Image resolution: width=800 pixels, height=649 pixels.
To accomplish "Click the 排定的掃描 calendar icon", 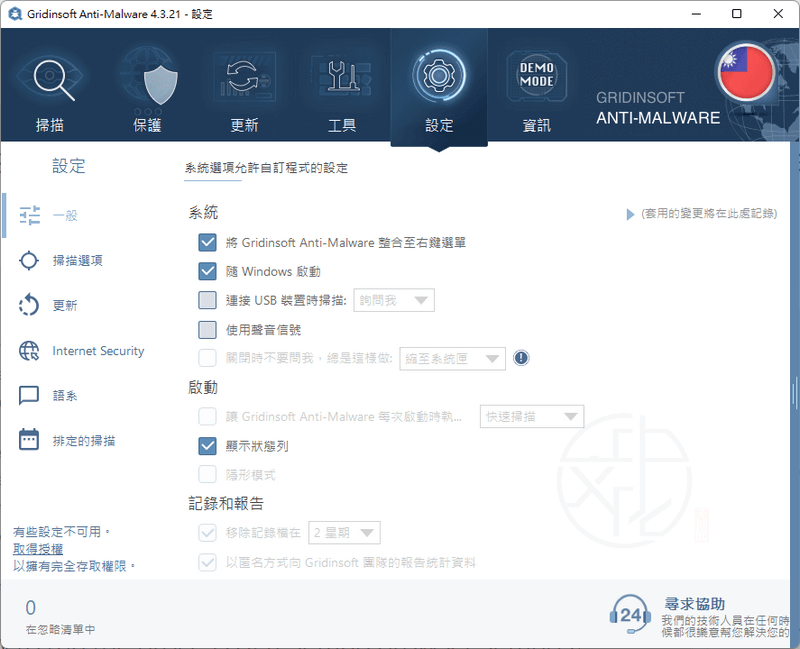I will click(x=29, y=439).
